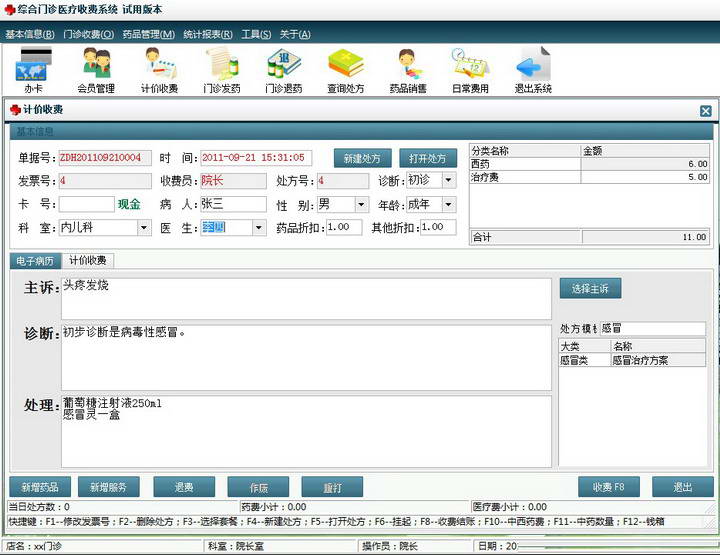Expand the 年龄 dropdown showing 成年
720x555 pixels.
[449, 204]
